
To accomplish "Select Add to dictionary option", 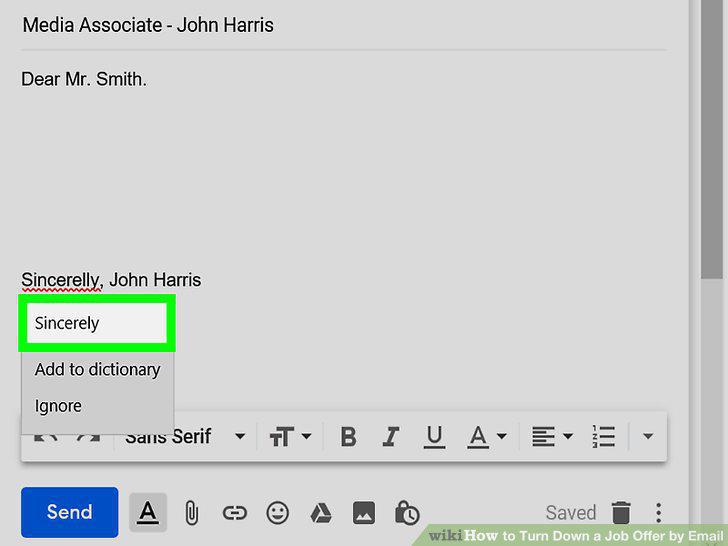I will [98, 370].
